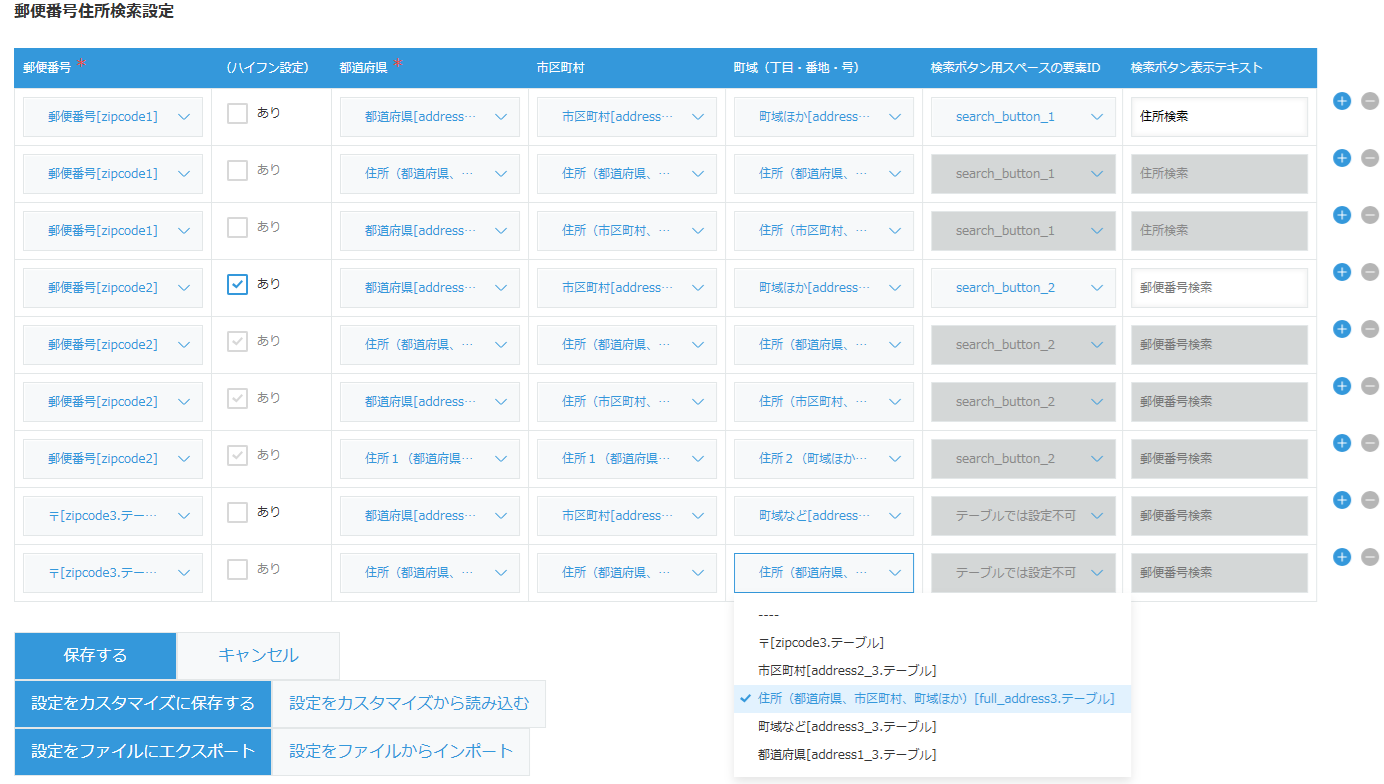Click the minus icon beside the first row

point(1371,101)
